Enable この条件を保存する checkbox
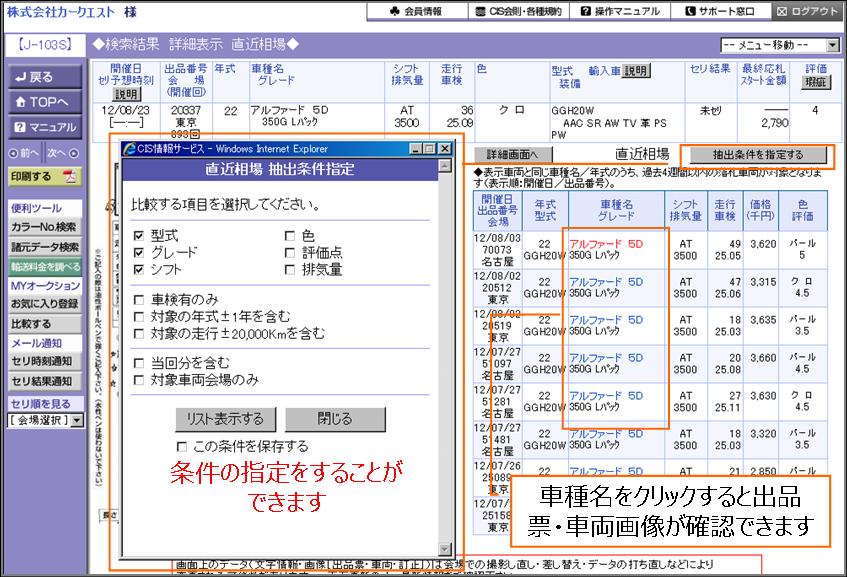Image resolution: width=847 pixels, height=577 pixels. pos(182,447)
